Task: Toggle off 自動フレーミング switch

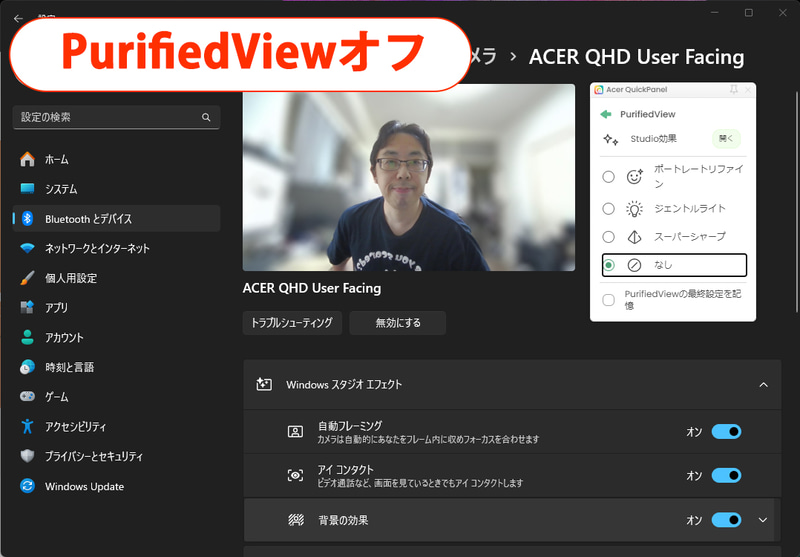Action: point(726,432)
